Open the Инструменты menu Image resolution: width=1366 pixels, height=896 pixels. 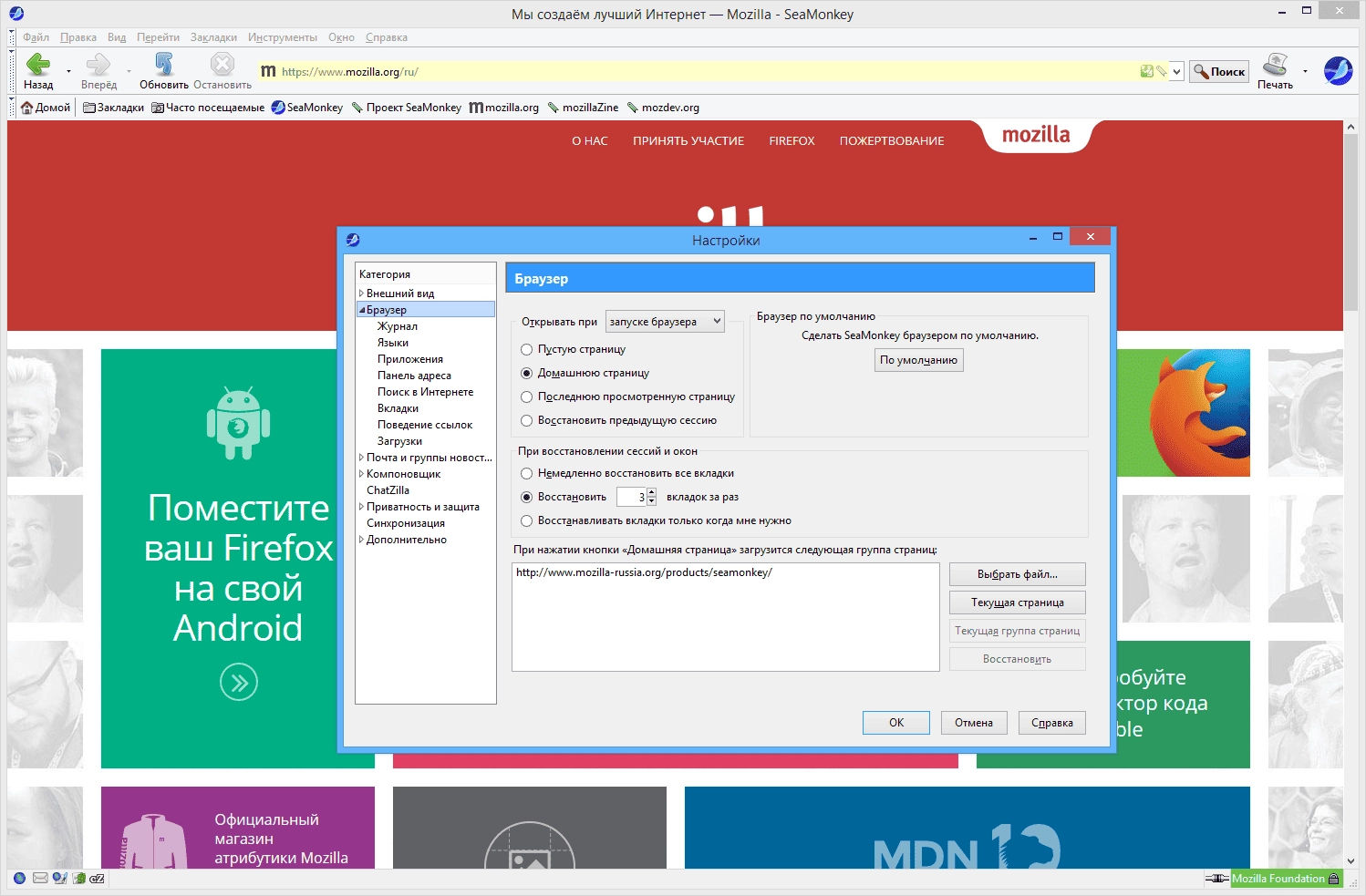pos(283,37)
